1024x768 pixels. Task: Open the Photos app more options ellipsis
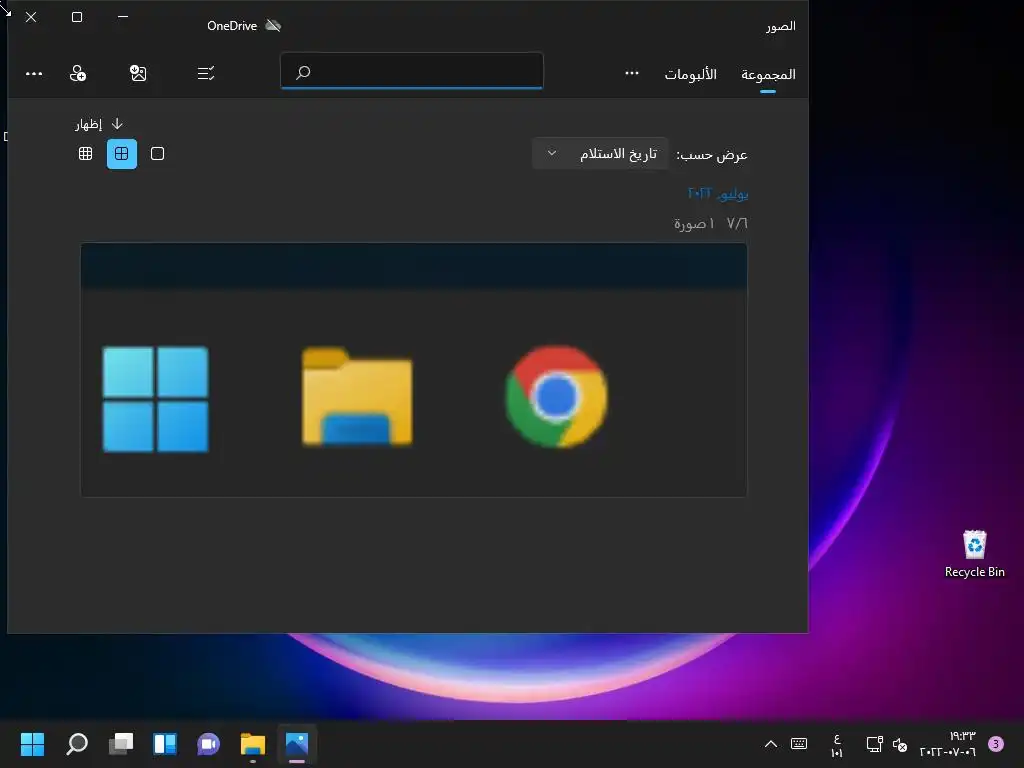(x=34, y=74)
